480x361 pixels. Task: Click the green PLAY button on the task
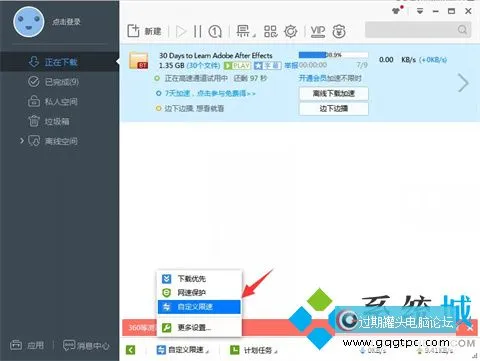[x=237, y=66]
